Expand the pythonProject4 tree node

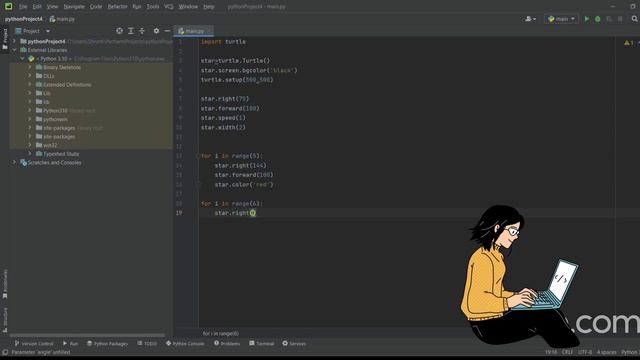(14, 41)
